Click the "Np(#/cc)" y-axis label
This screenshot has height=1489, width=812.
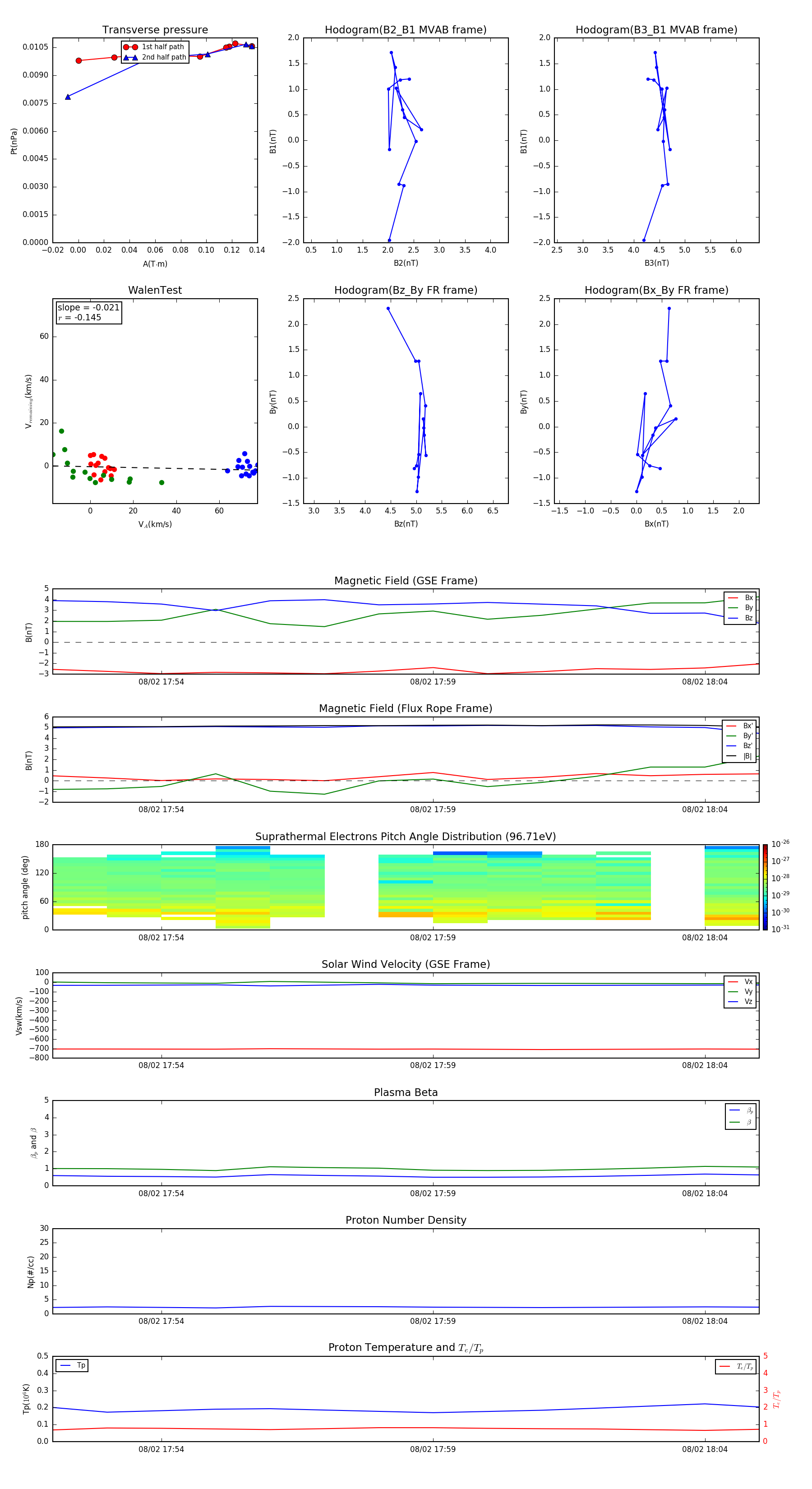pos(31,1271)
